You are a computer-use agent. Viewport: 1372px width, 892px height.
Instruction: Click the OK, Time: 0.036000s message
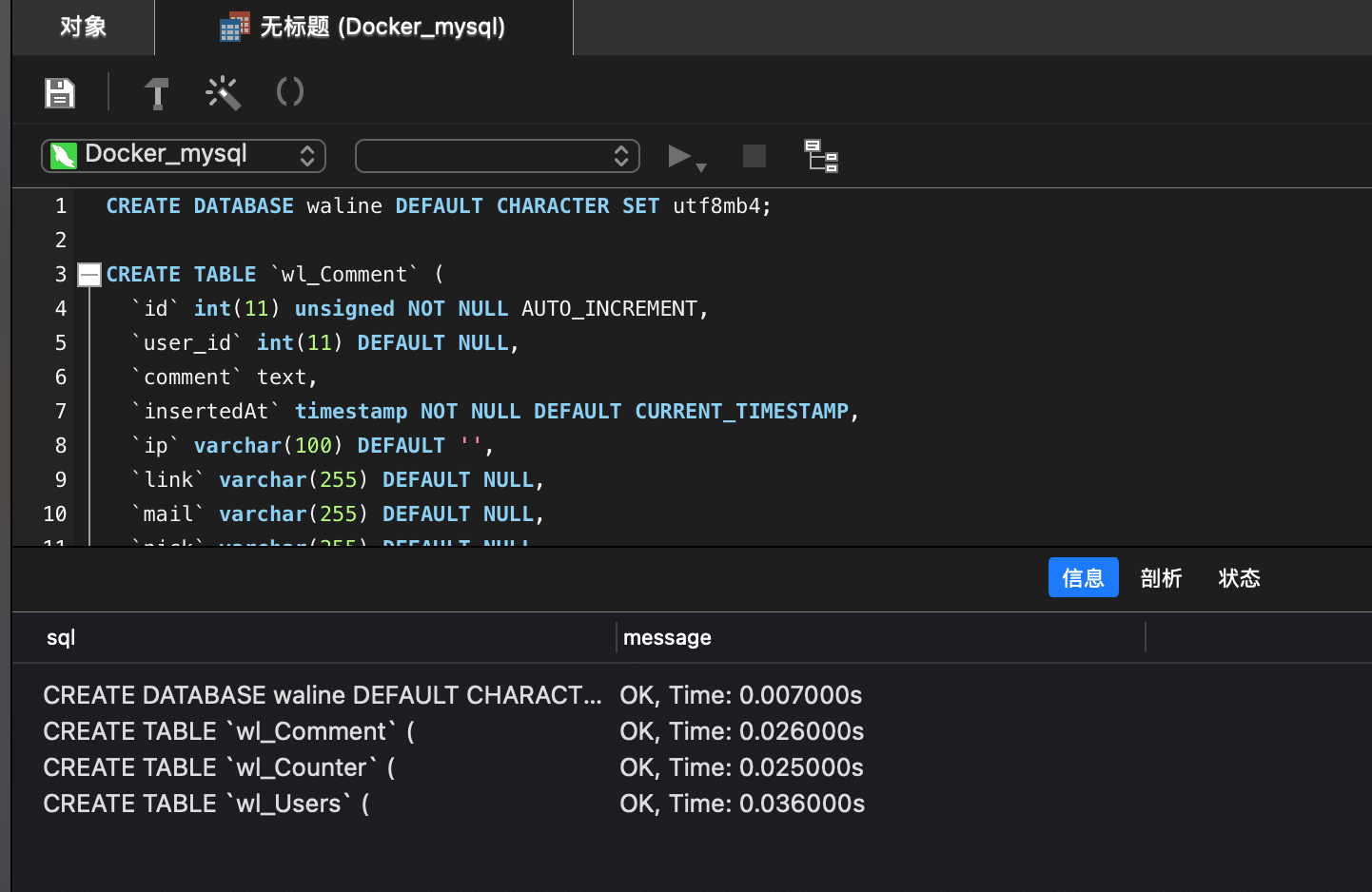[743, 804]
